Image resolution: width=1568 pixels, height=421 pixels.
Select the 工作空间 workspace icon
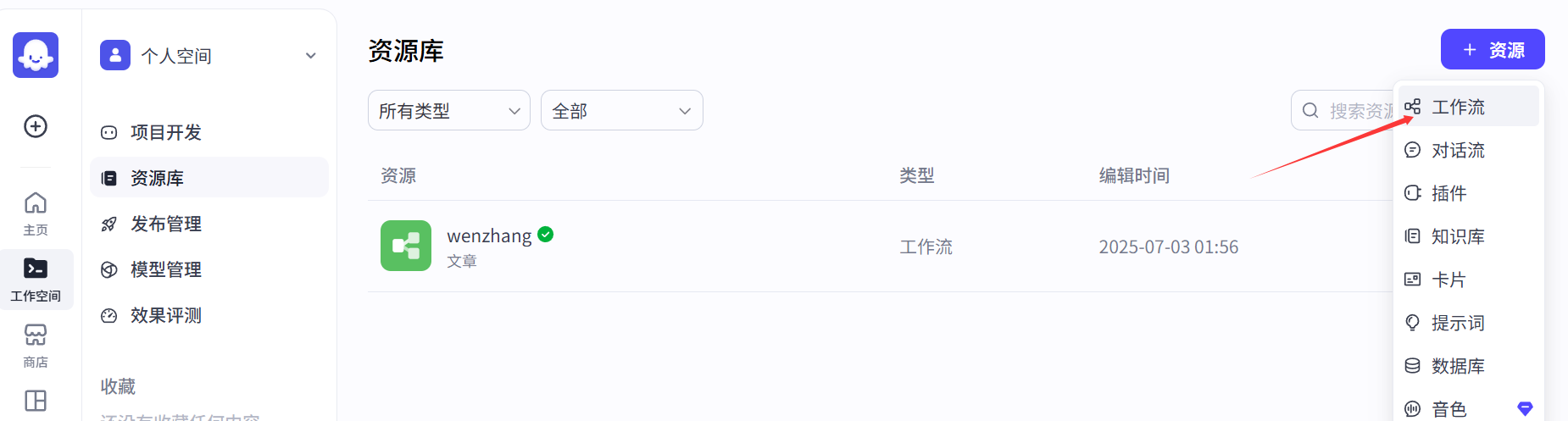coord(36,280)
